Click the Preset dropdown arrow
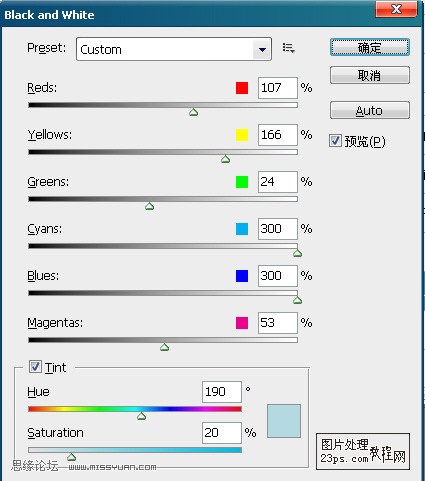425x481 pixels. point(262,49)
